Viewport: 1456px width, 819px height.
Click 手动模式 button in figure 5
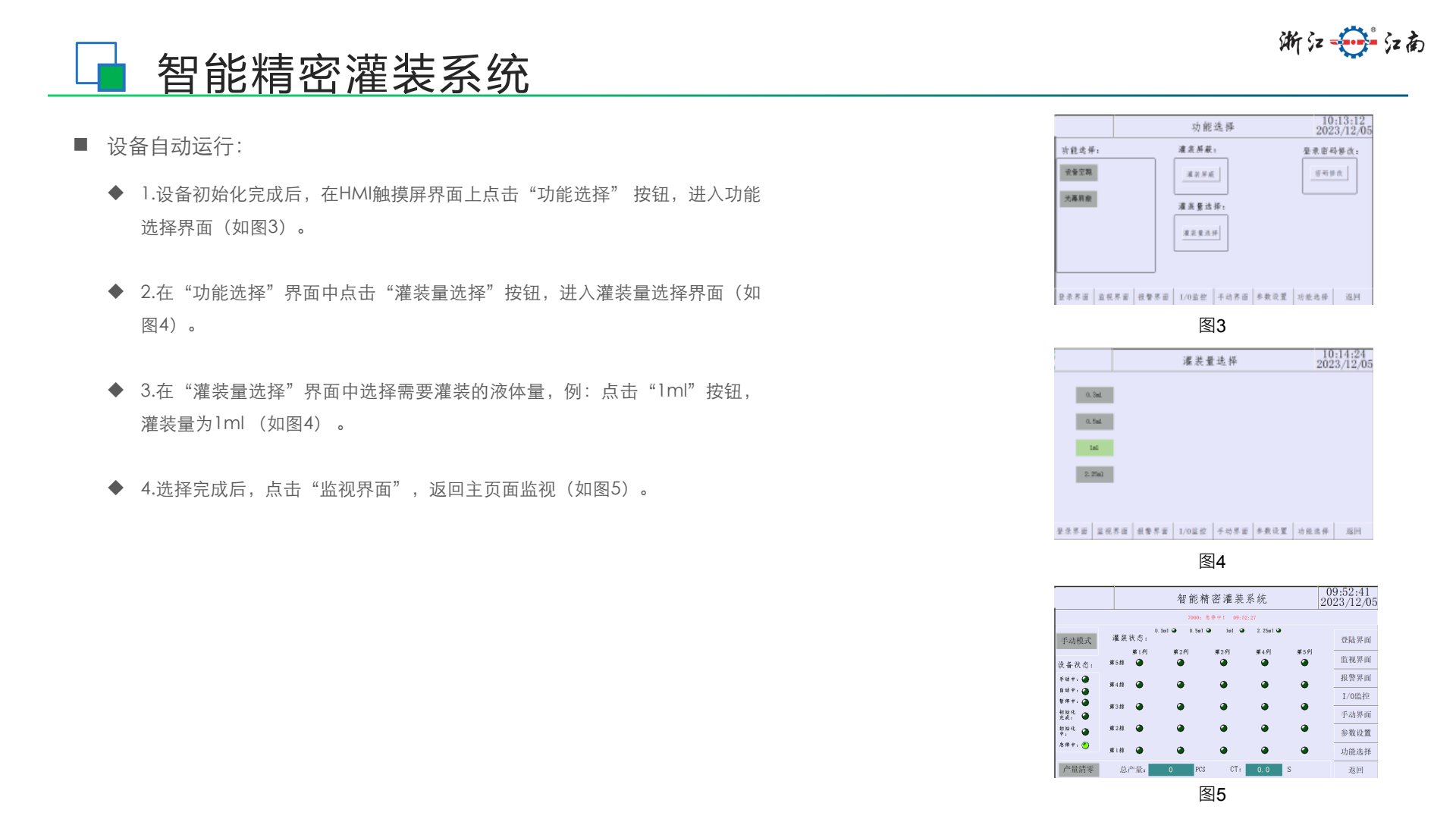click(1076, 641)
